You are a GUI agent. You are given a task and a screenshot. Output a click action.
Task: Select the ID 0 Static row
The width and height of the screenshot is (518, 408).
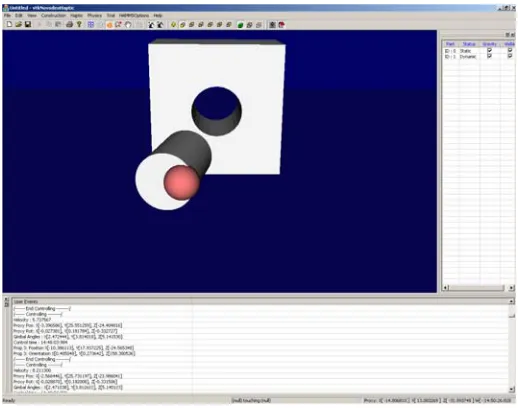[x=479, y=51]
